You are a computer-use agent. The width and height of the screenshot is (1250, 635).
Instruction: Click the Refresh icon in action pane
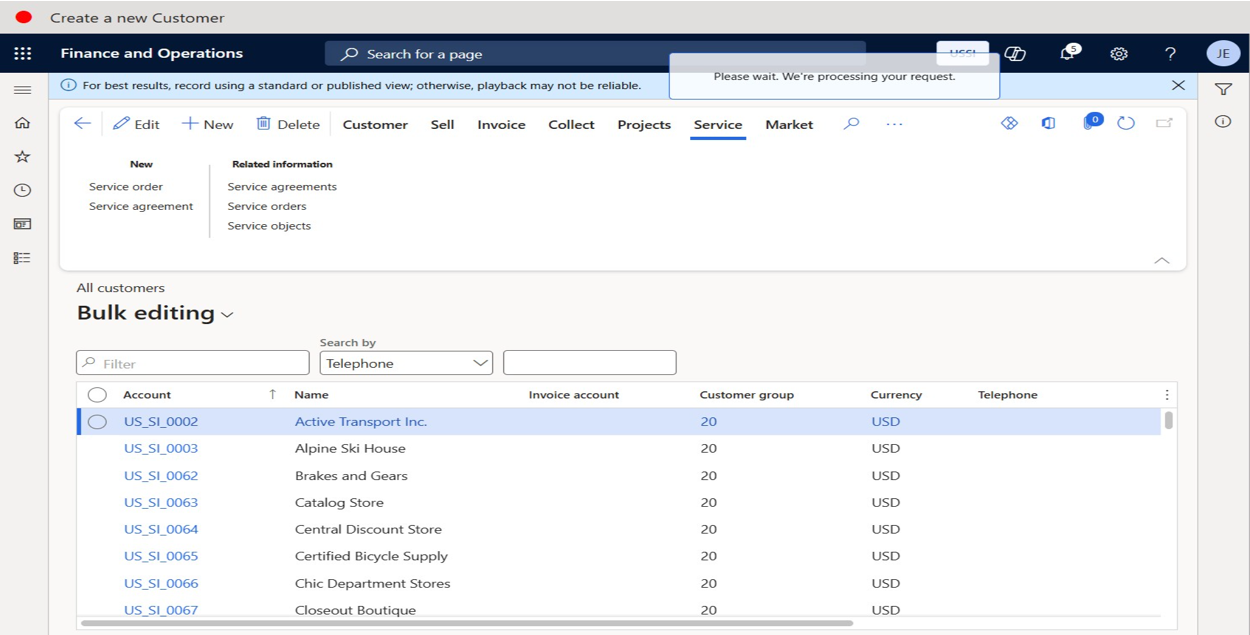[1126, 124]
